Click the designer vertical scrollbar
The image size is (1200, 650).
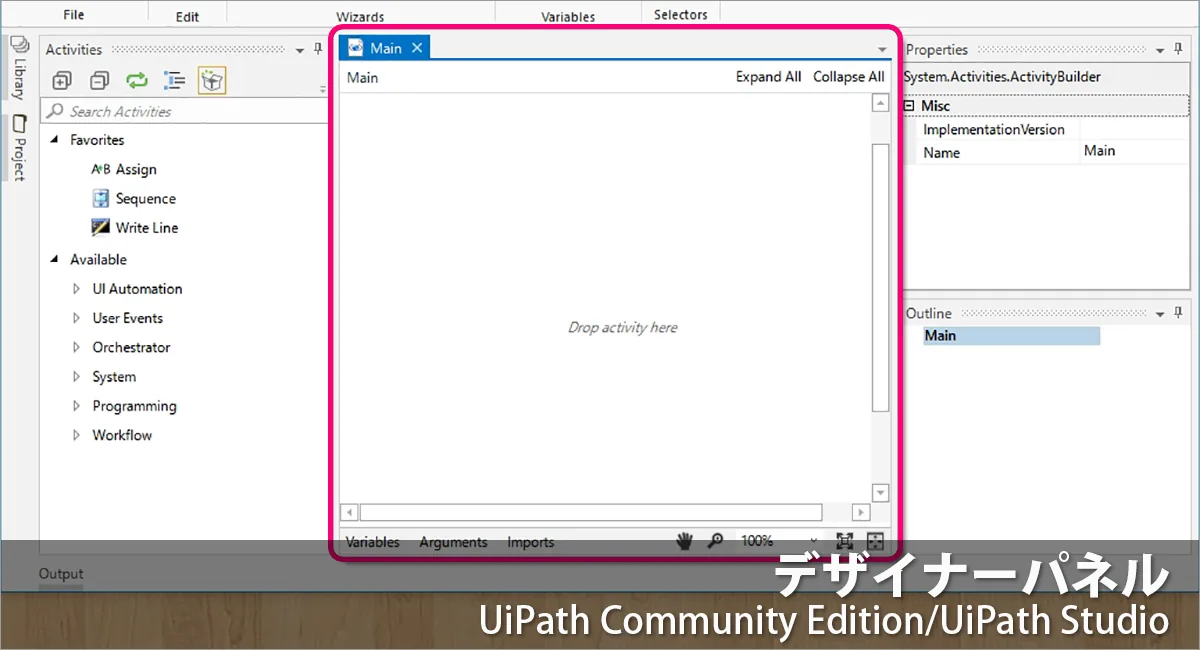[x=880, y=277]
